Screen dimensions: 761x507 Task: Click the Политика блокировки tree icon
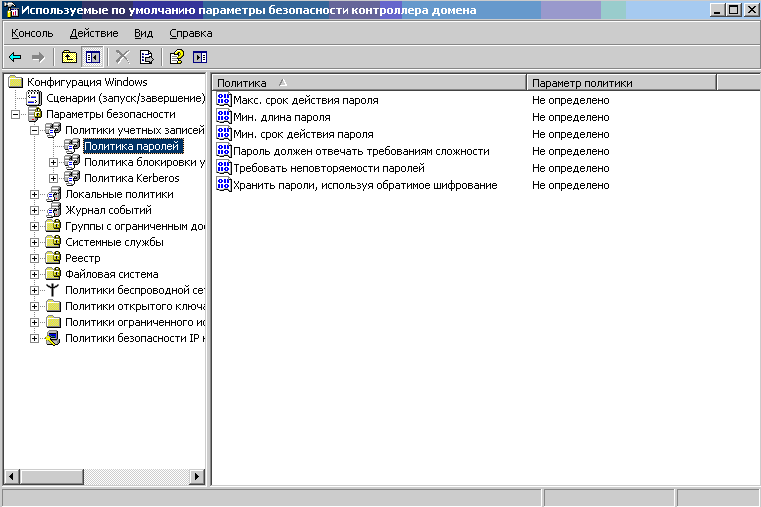[72, 162]
